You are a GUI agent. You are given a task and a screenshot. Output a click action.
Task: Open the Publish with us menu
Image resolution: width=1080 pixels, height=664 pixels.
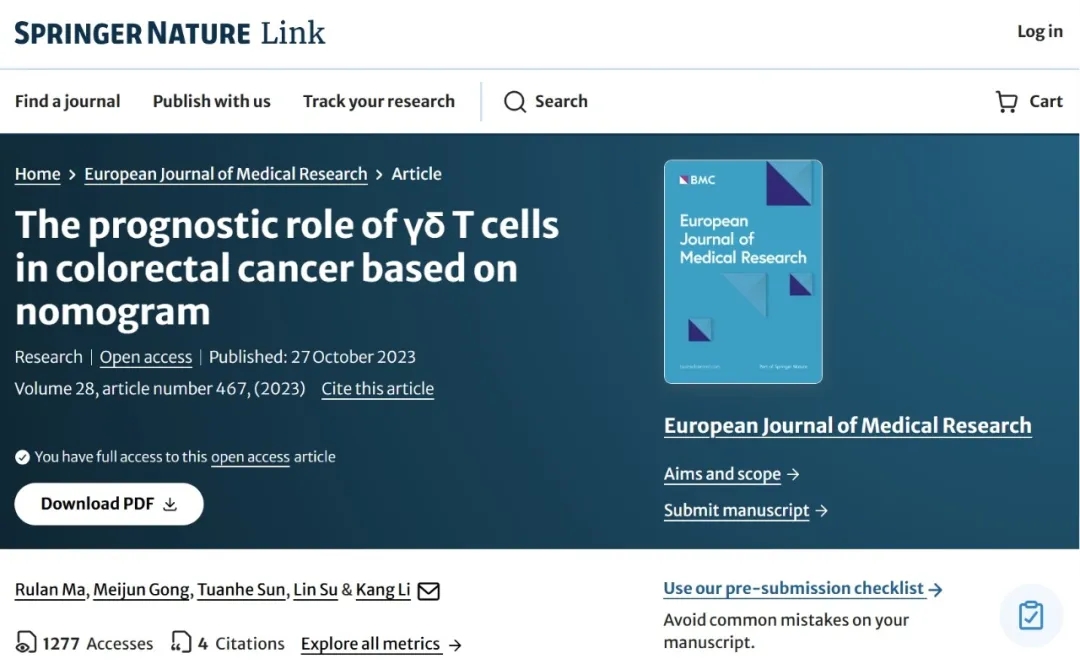point(211,102)
